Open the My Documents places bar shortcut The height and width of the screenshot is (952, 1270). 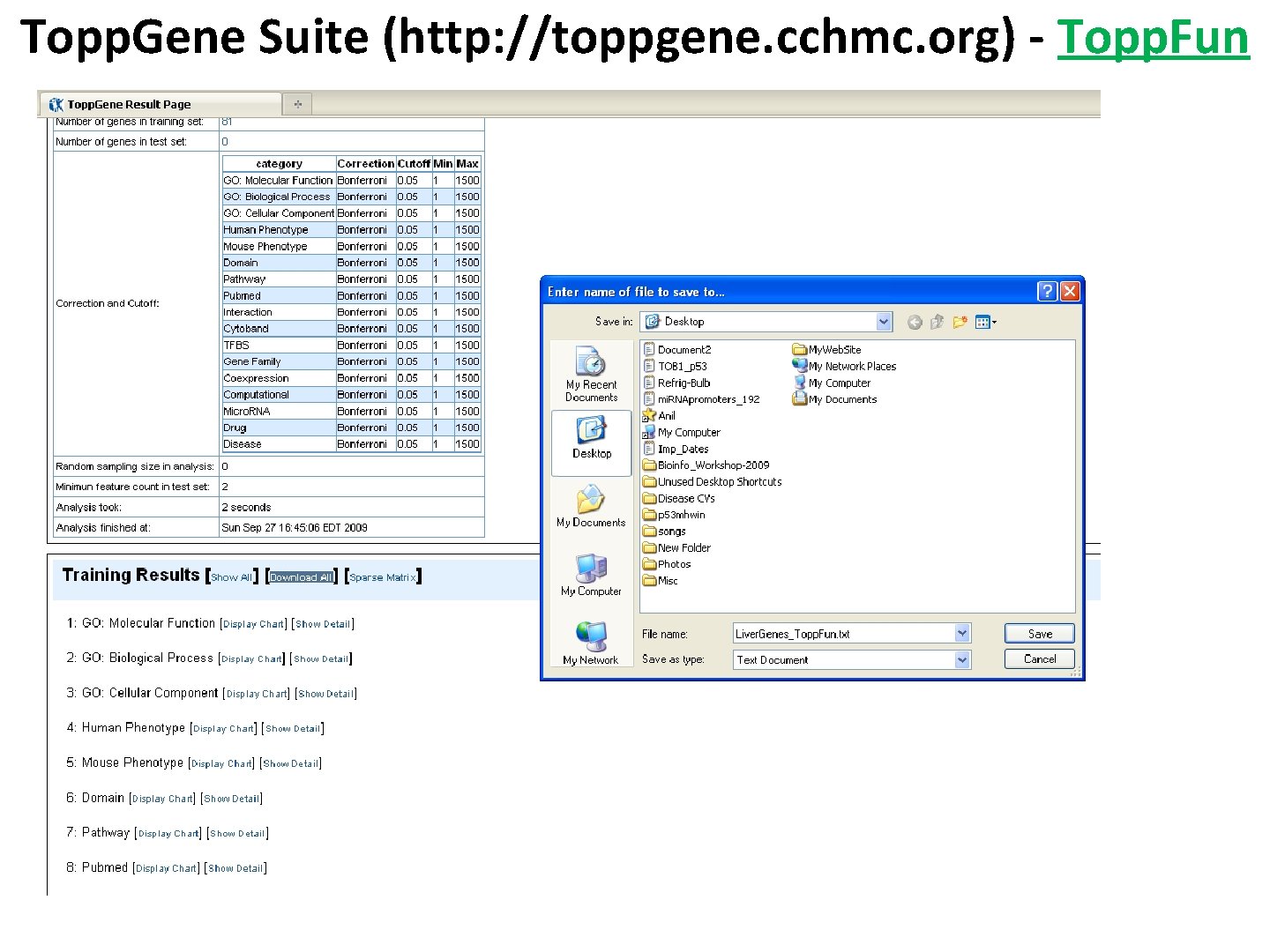point(591,506)
